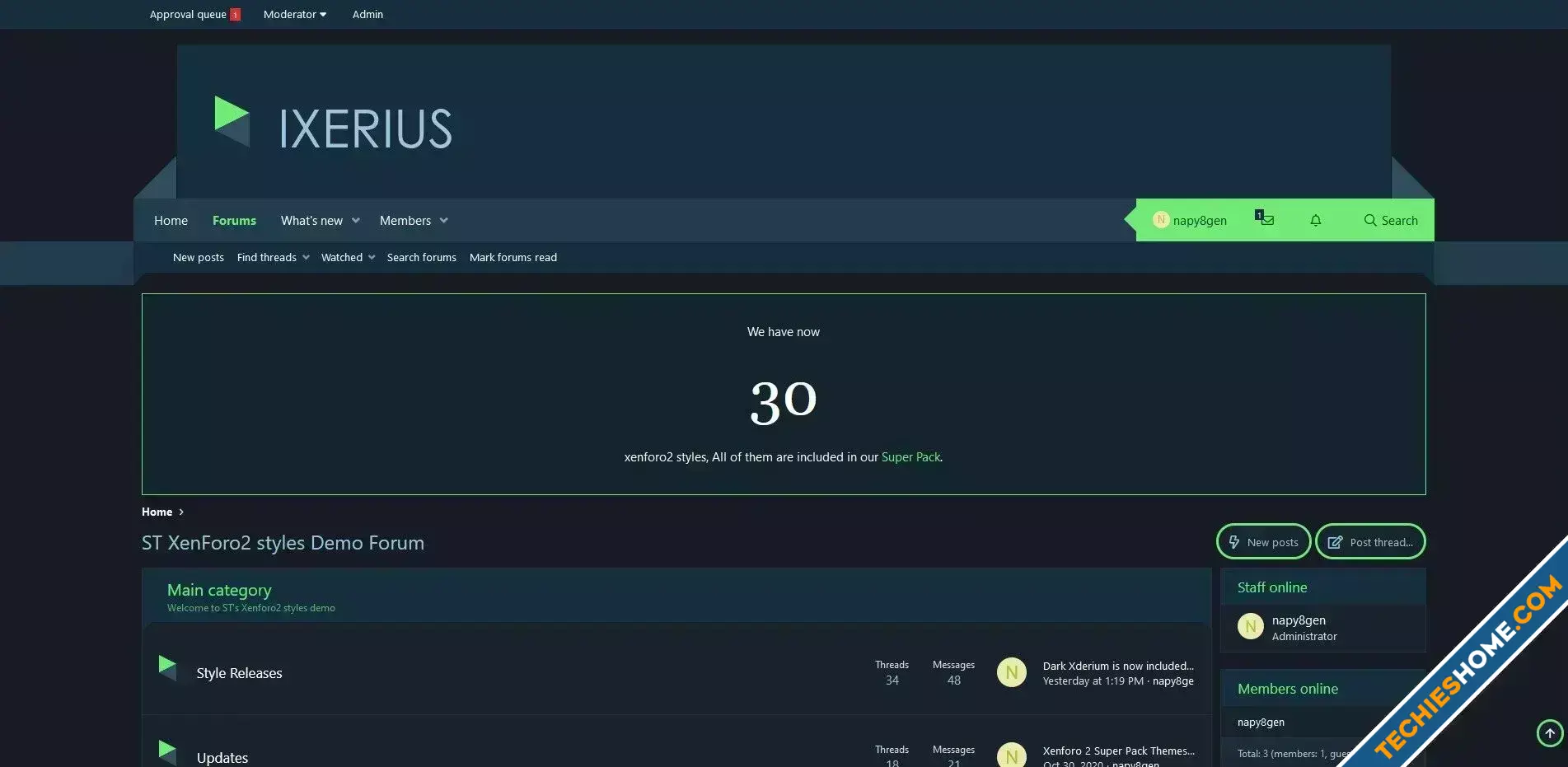Click the Staff online heading

click(1272, 587)
